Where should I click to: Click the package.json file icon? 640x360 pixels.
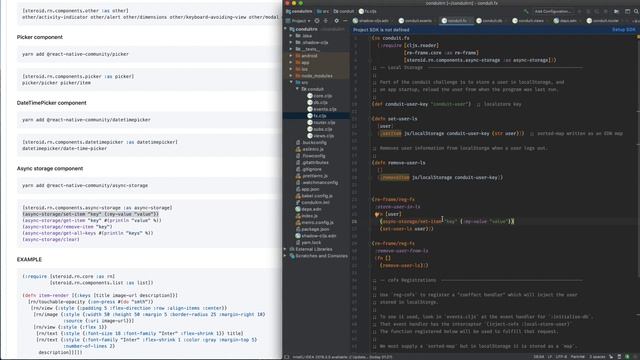pyautogui.click(x=298, y=229)
